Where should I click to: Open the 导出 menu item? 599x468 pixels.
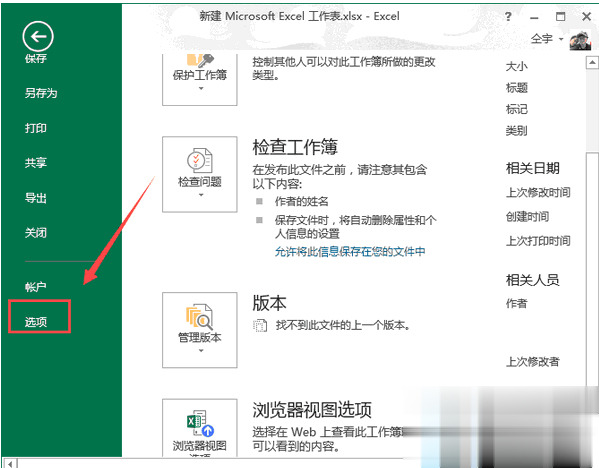click(36, 198)
